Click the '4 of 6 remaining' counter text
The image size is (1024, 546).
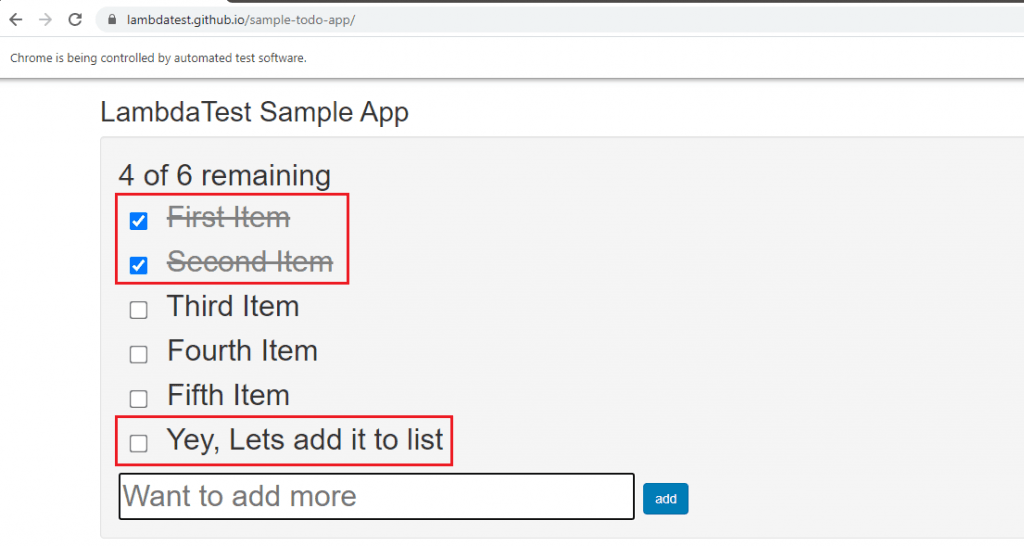coord(224,175)
